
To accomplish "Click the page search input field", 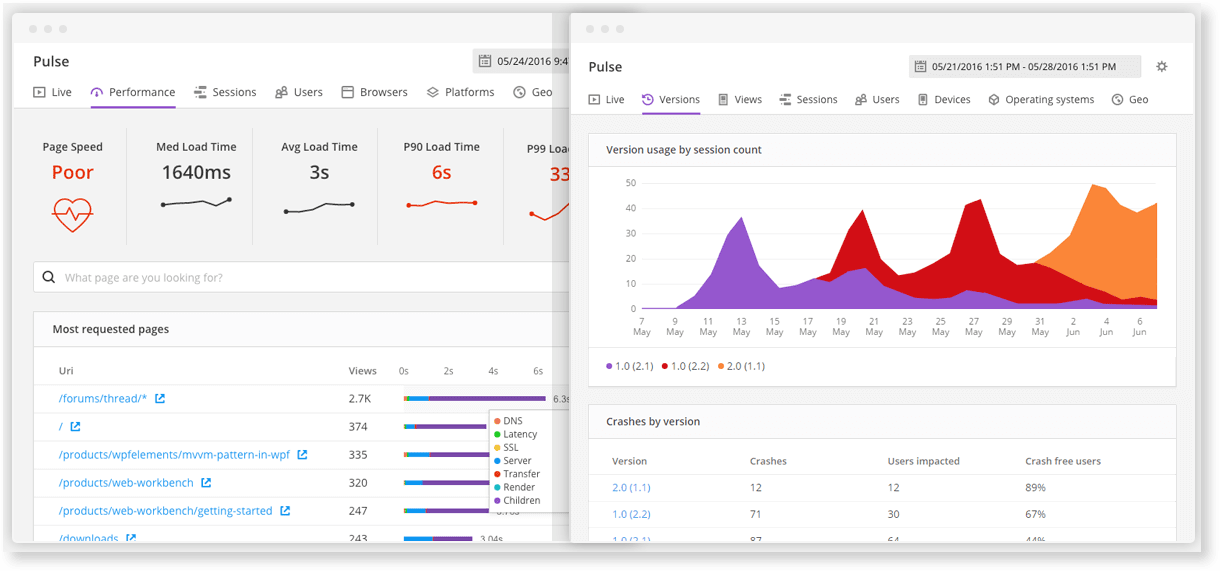I will (x=300, y=278).
